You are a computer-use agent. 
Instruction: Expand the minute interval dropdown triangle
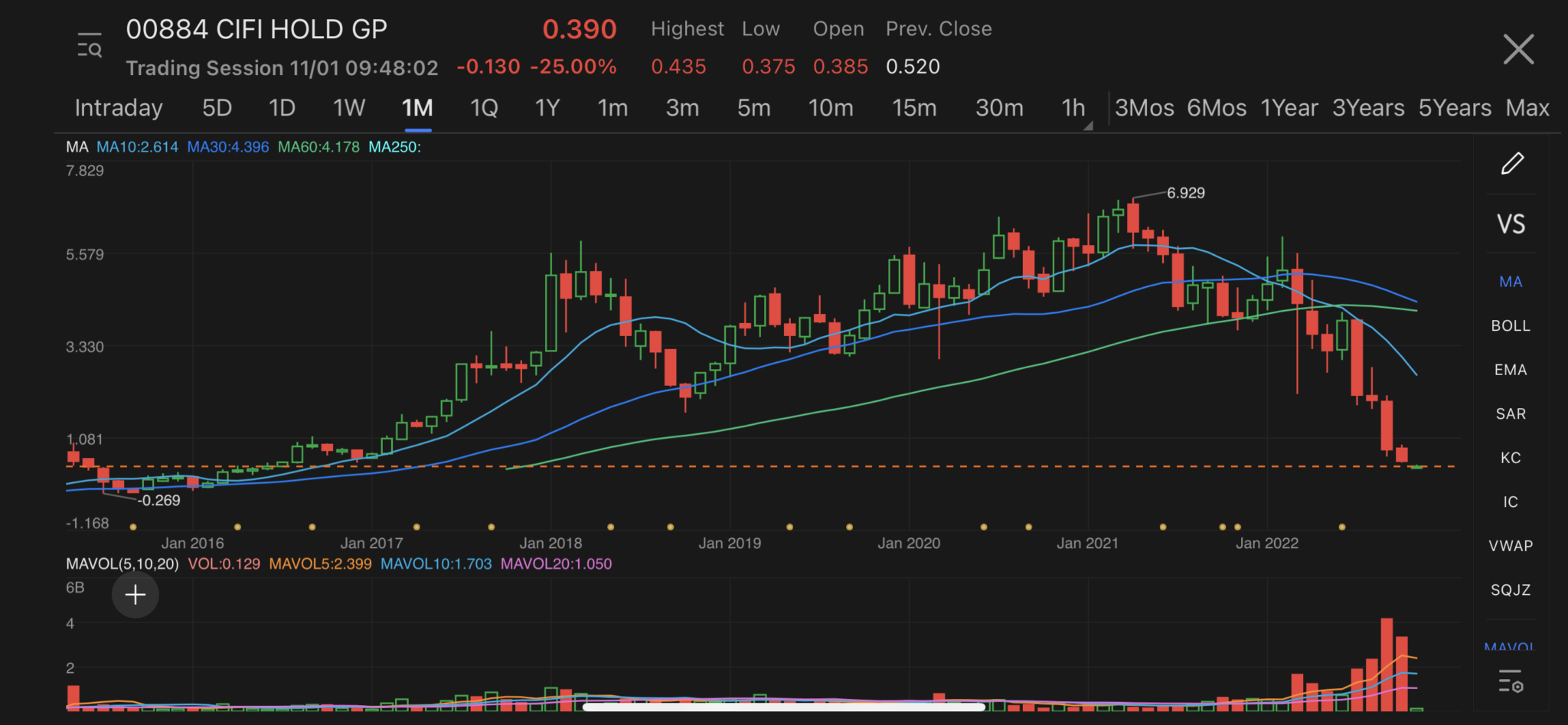1088,125
